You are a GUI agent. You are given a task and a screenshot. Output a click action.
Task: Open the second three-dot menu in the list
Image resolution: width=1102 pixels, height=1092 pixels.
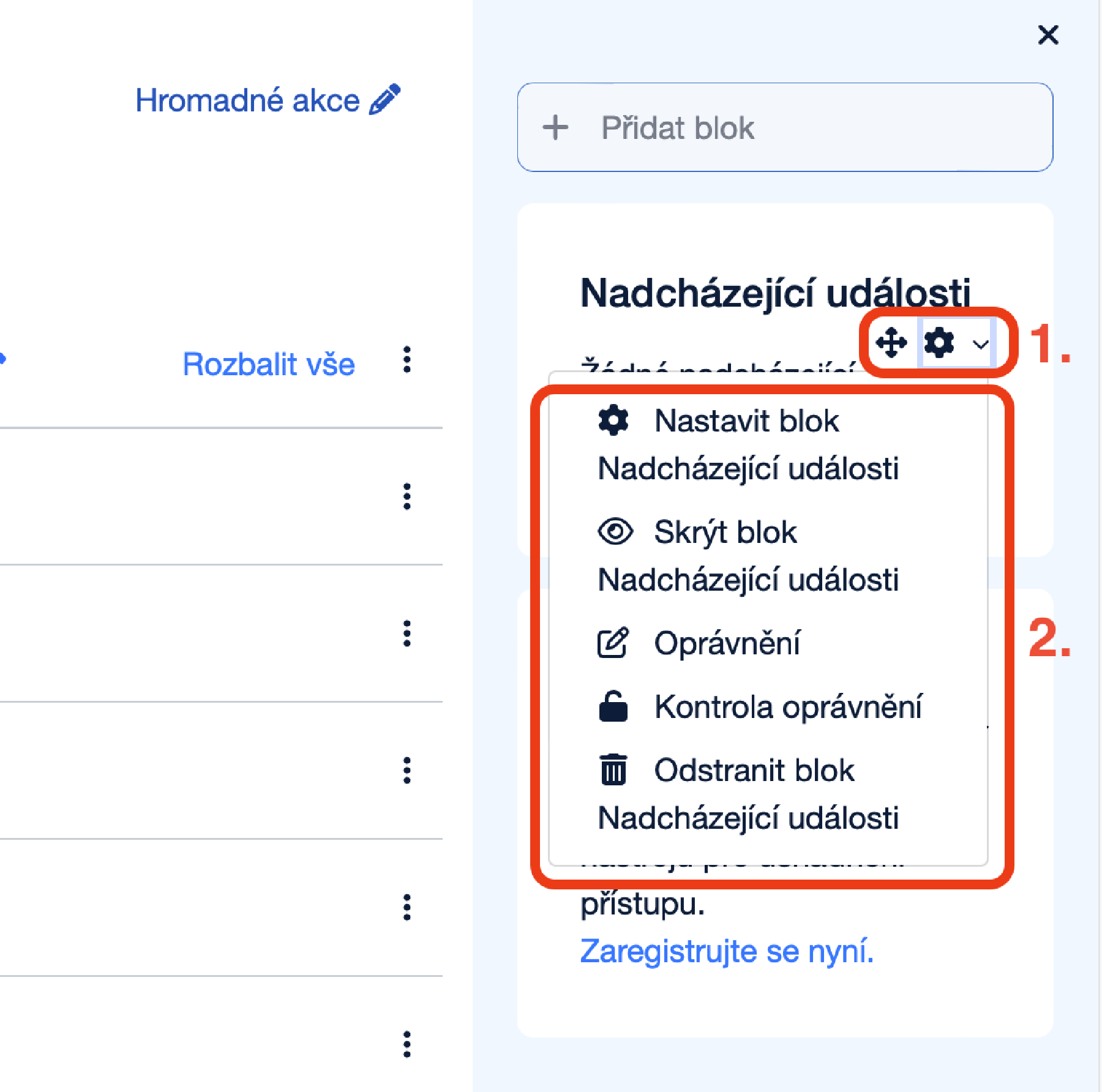(x=408, y=497)
